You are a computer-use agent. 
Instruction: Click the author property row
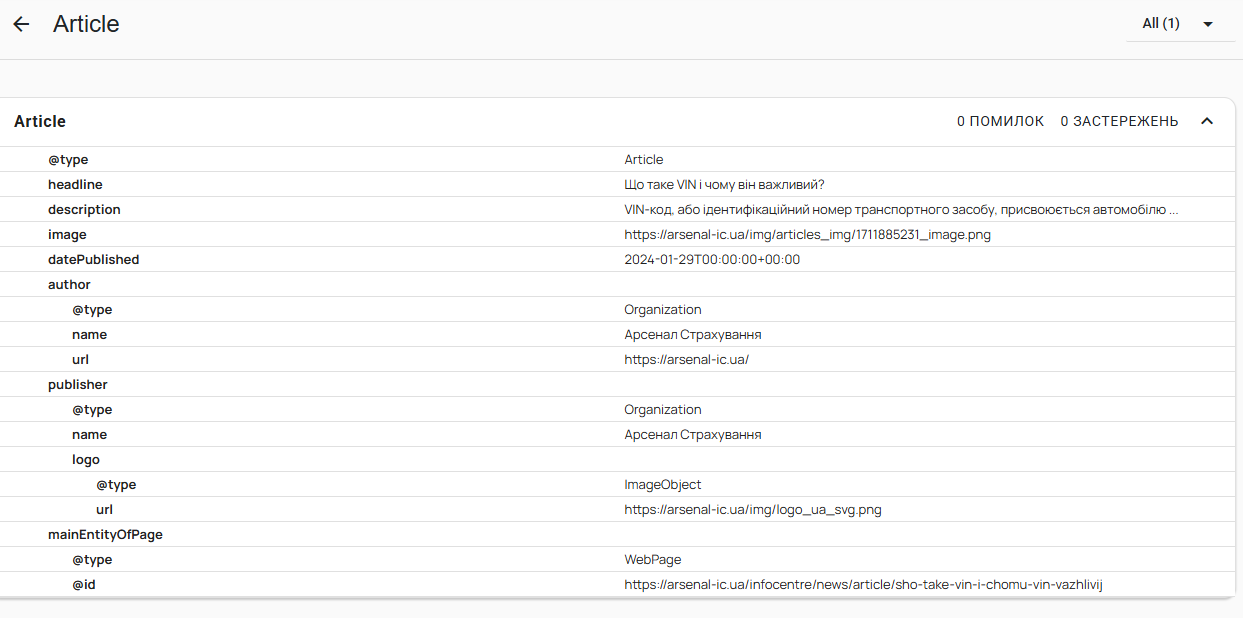coord(69,285)
